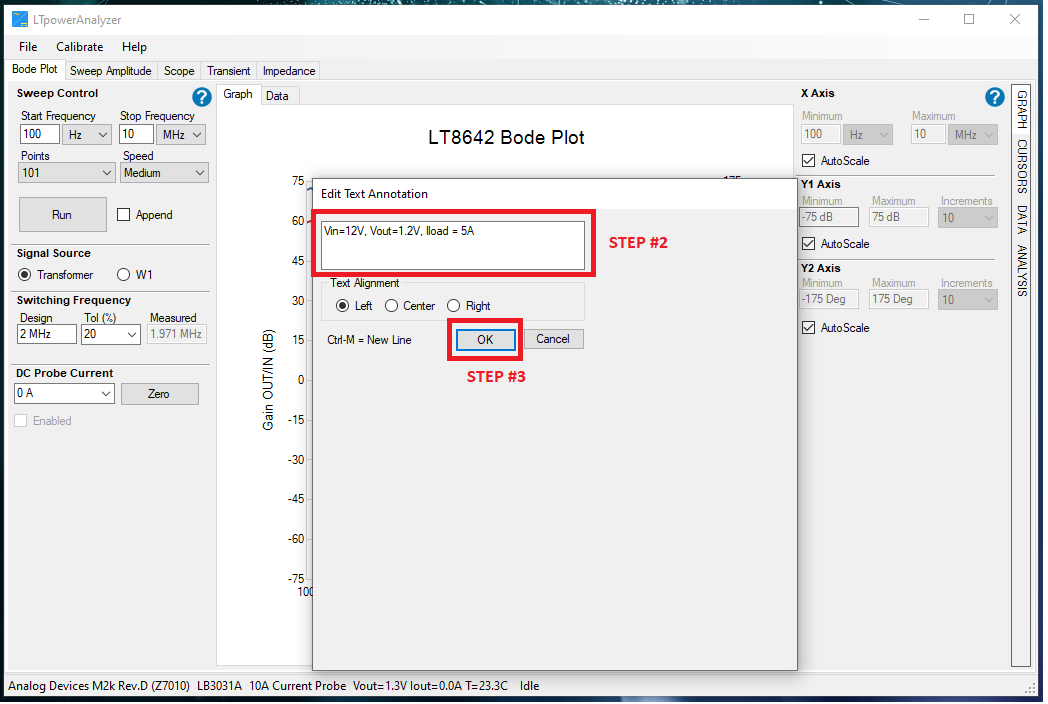Click the LTpowerAnalyzer app icon in title bar
This screenshot has height=704, width=1048.
20,19
